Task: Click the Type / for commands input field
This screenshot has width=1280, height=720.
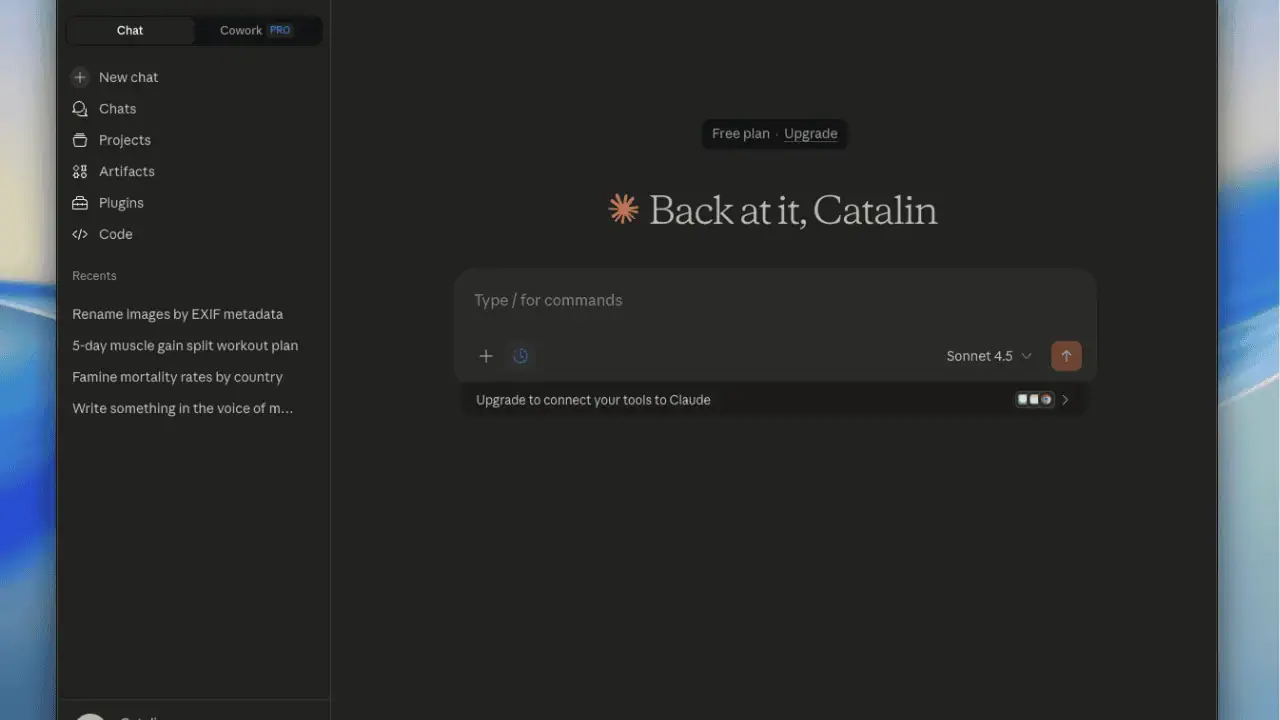Action: (775, 300)
